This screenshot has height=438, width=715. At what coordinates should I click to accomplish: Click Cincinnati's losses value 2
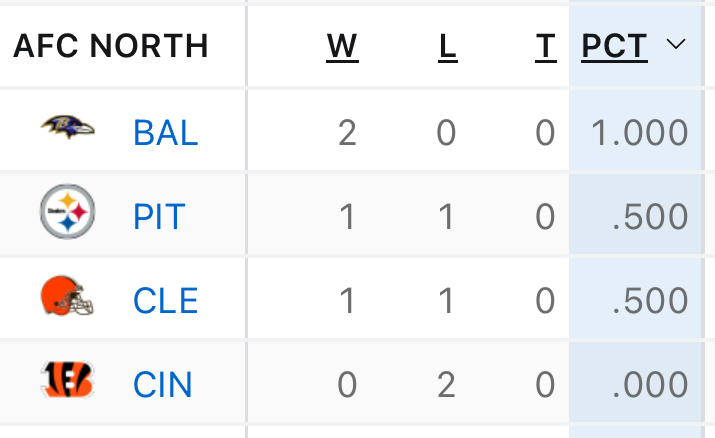pos(446,385)
